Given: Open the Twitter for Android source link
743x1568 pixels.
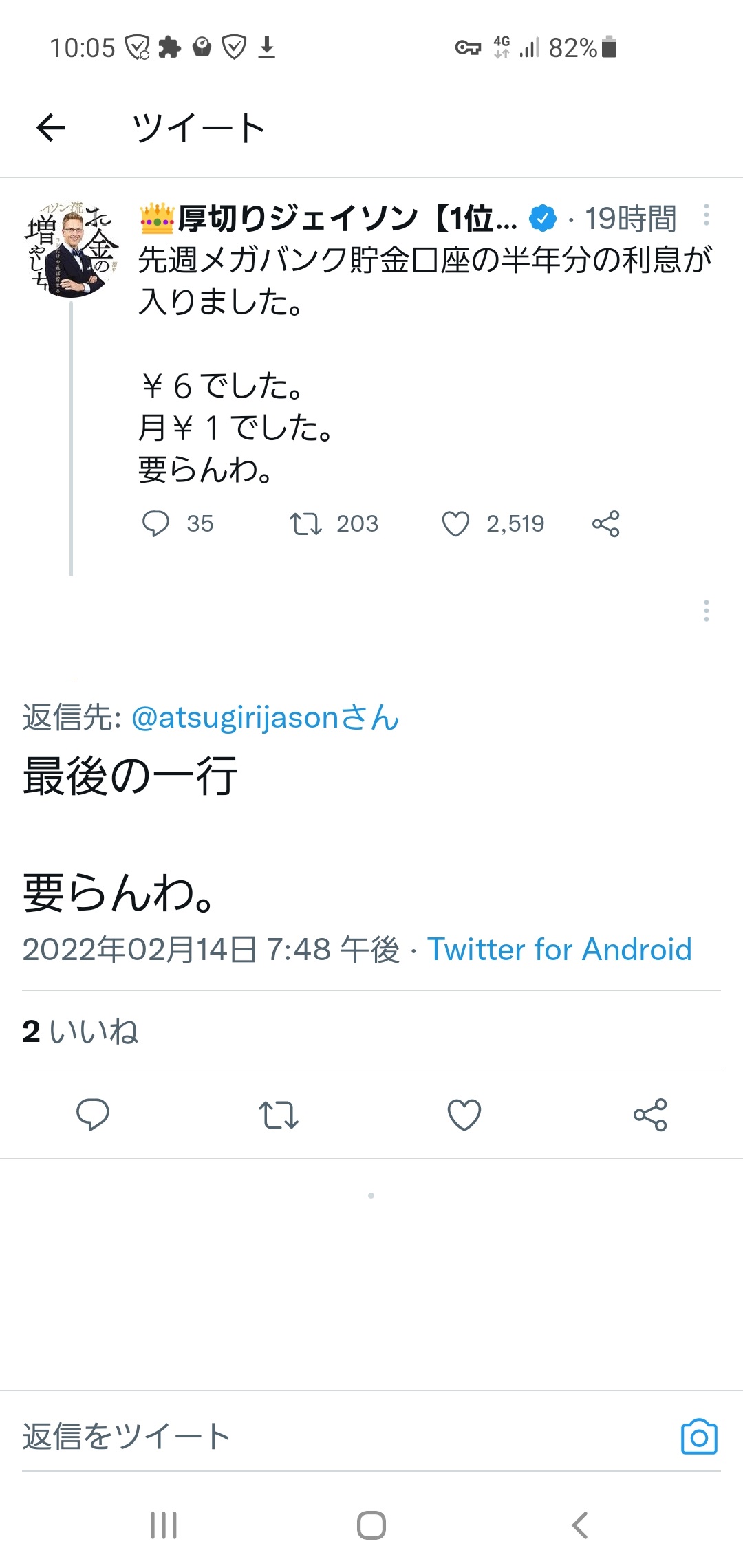Looking at the screenshot, I should pyautogui.click(x=559, y=950).
